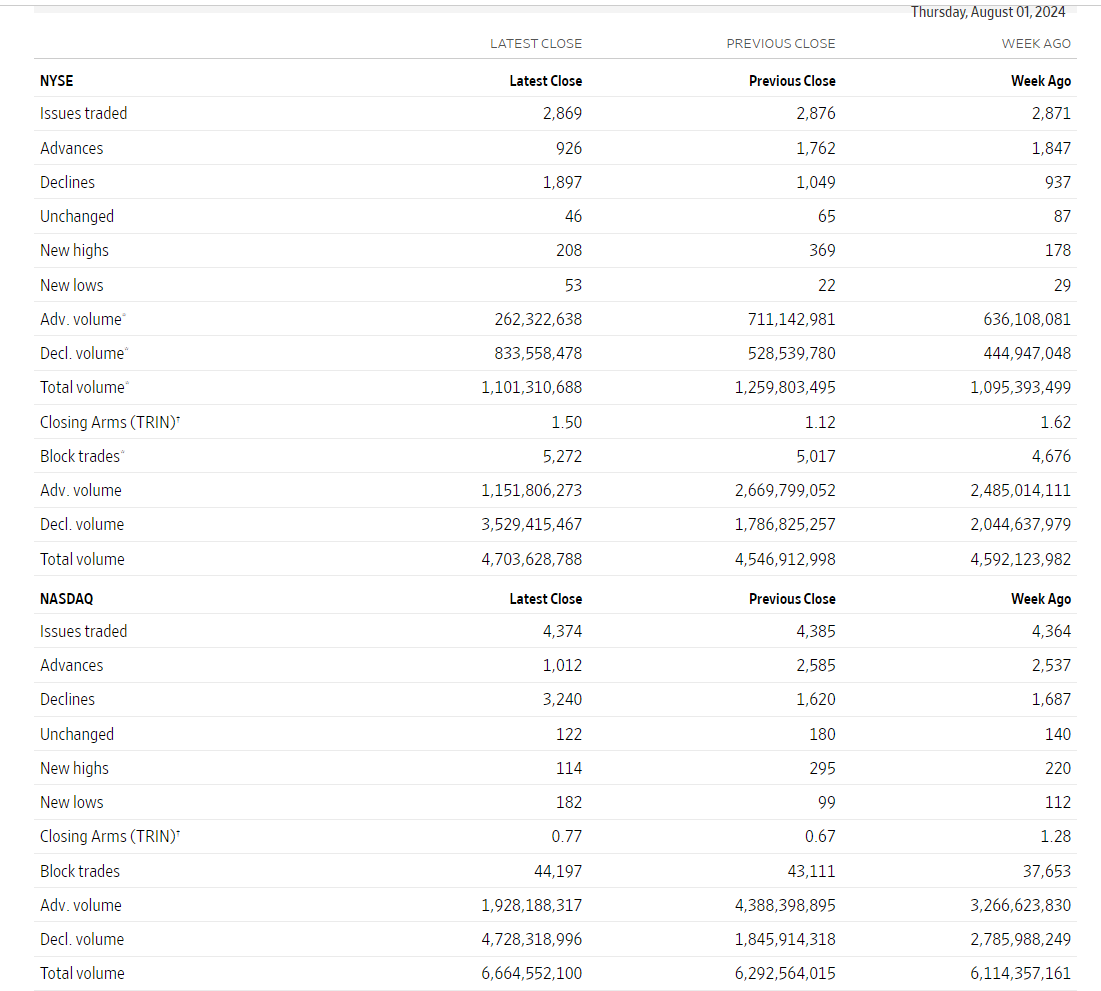Select the NASDAQ declines value 1,687
The image size is (1101, 991).
1051,700
